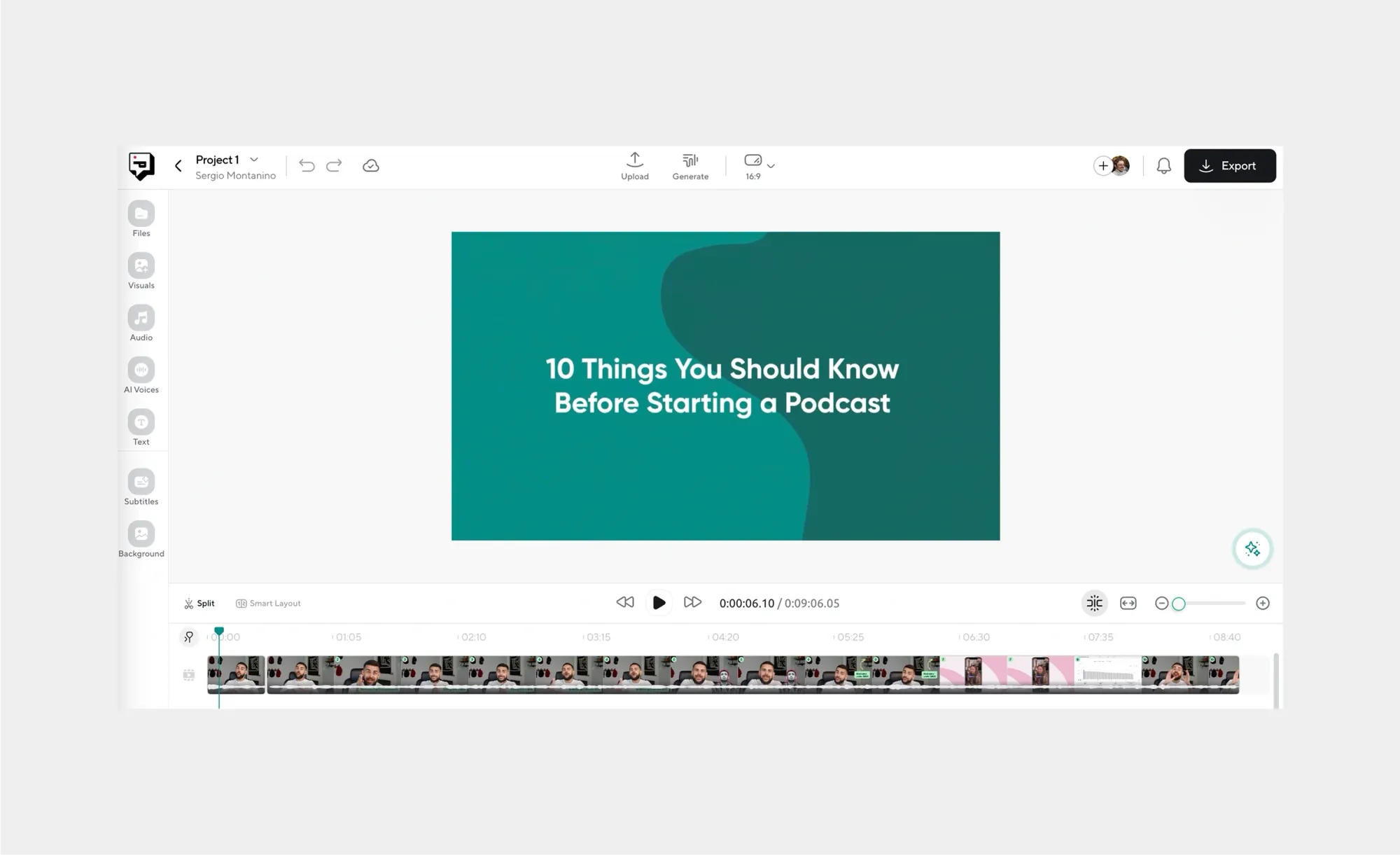Open the 16:9 aspect ratio dropdown

tap(759, 166)
